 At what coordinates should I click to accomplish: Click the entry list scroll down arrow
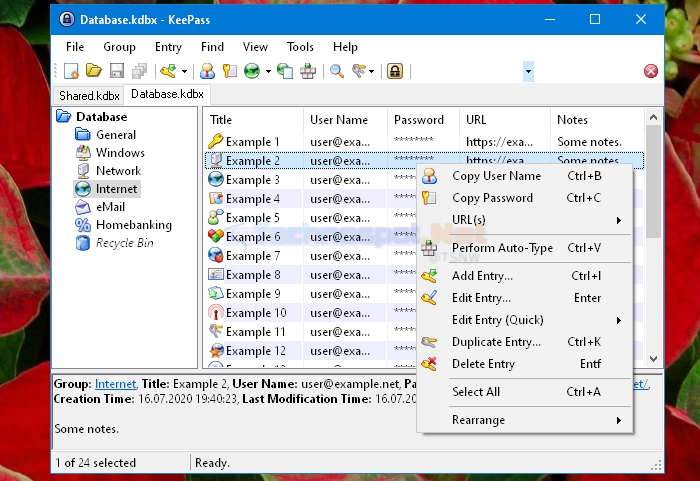coord(654,359)
